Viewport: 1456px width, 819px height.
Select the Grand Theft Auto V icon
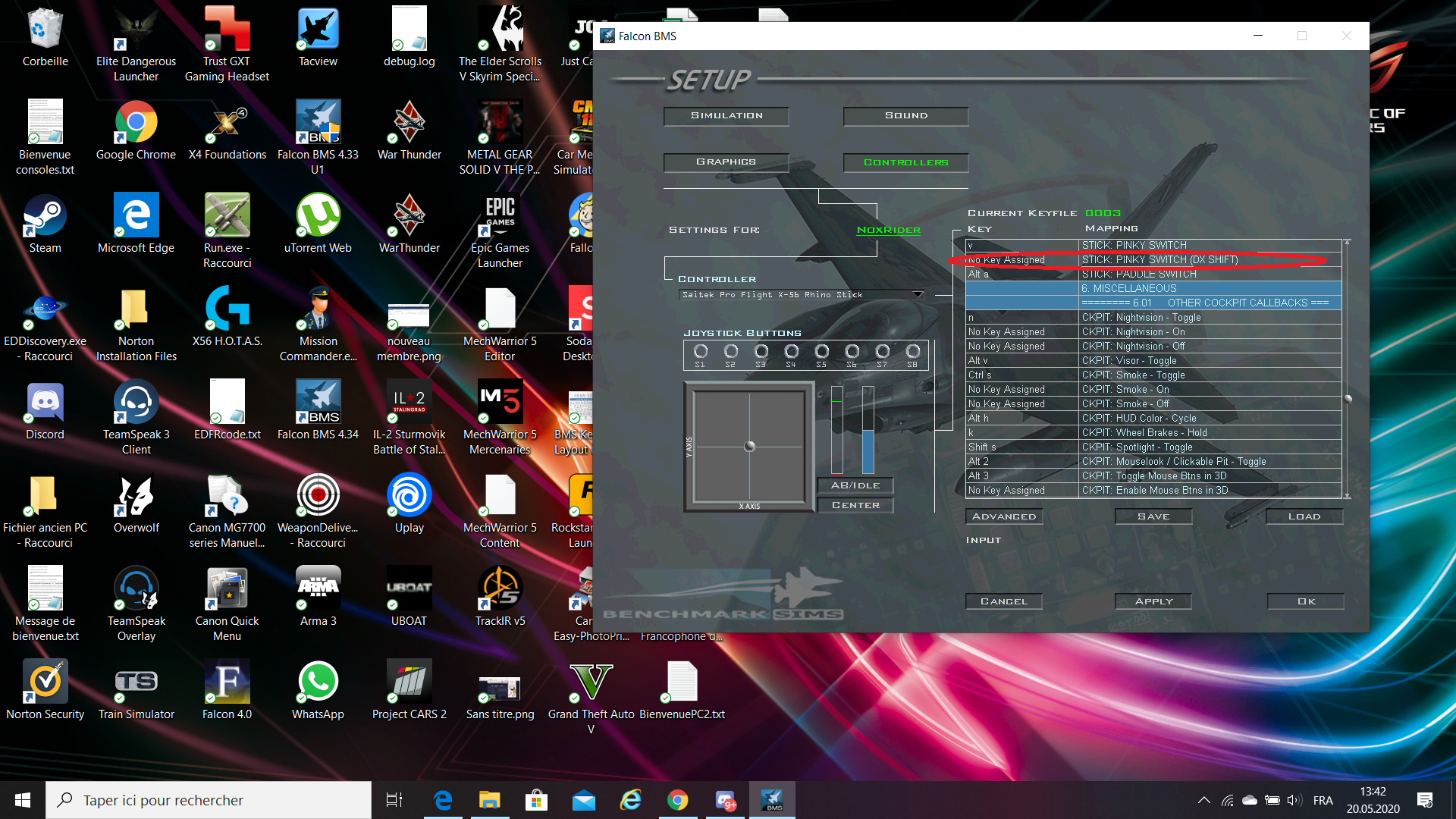(x=591, y=697)
